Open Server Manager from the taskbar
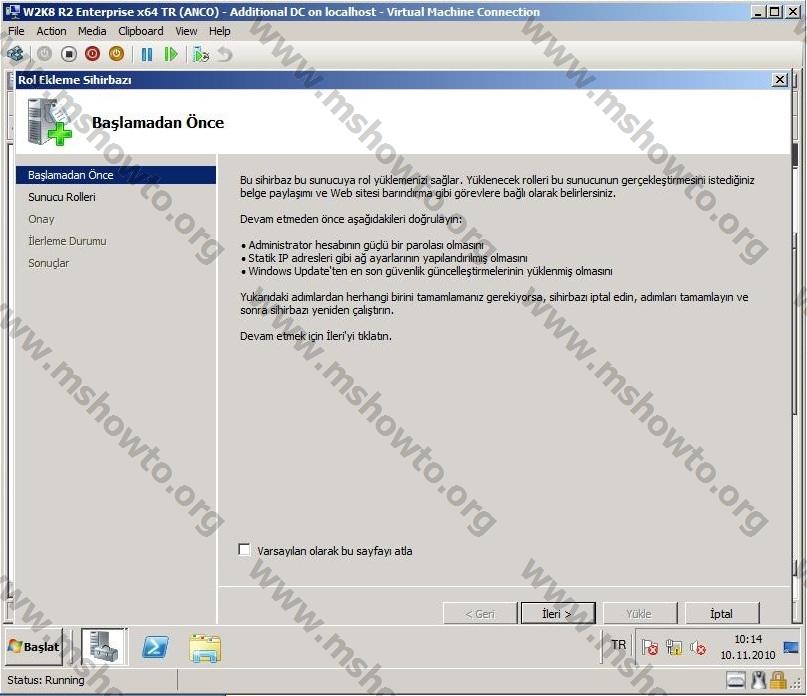This screenshot has width=807, height=696. pyautogui.click(x=104, y=646)
